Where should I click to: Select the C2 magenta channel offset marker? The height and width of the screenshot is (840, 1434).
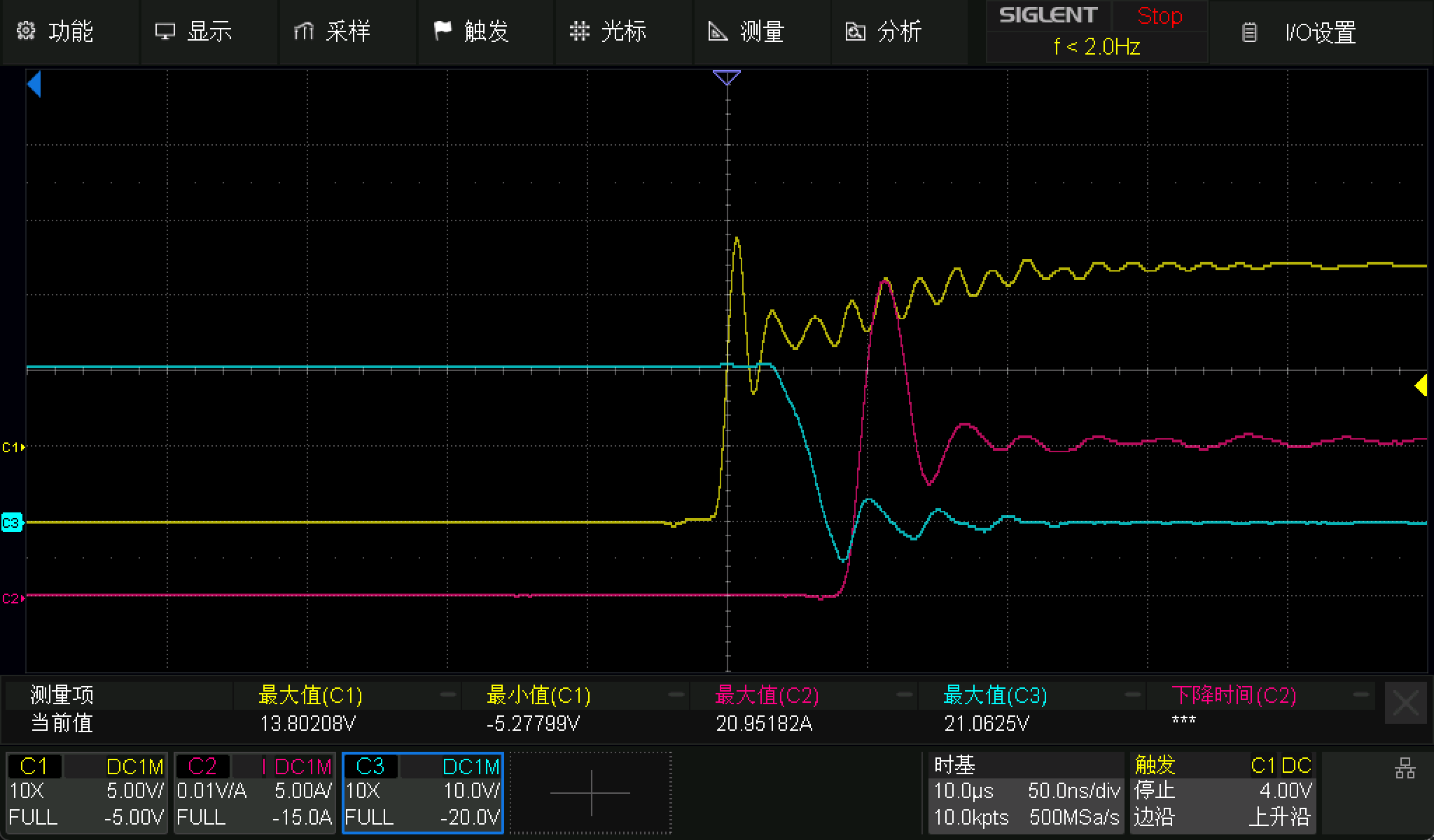[13, 598]
